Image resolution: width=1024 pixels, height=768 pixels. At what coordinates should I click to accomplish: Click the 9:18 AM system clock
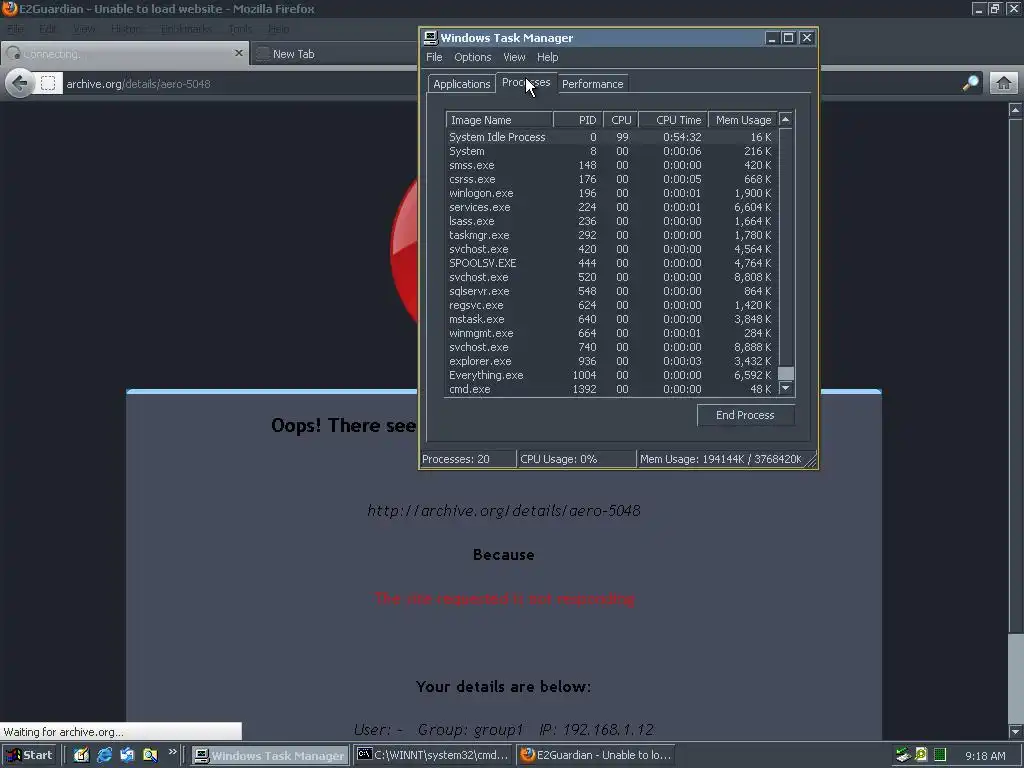985,756
